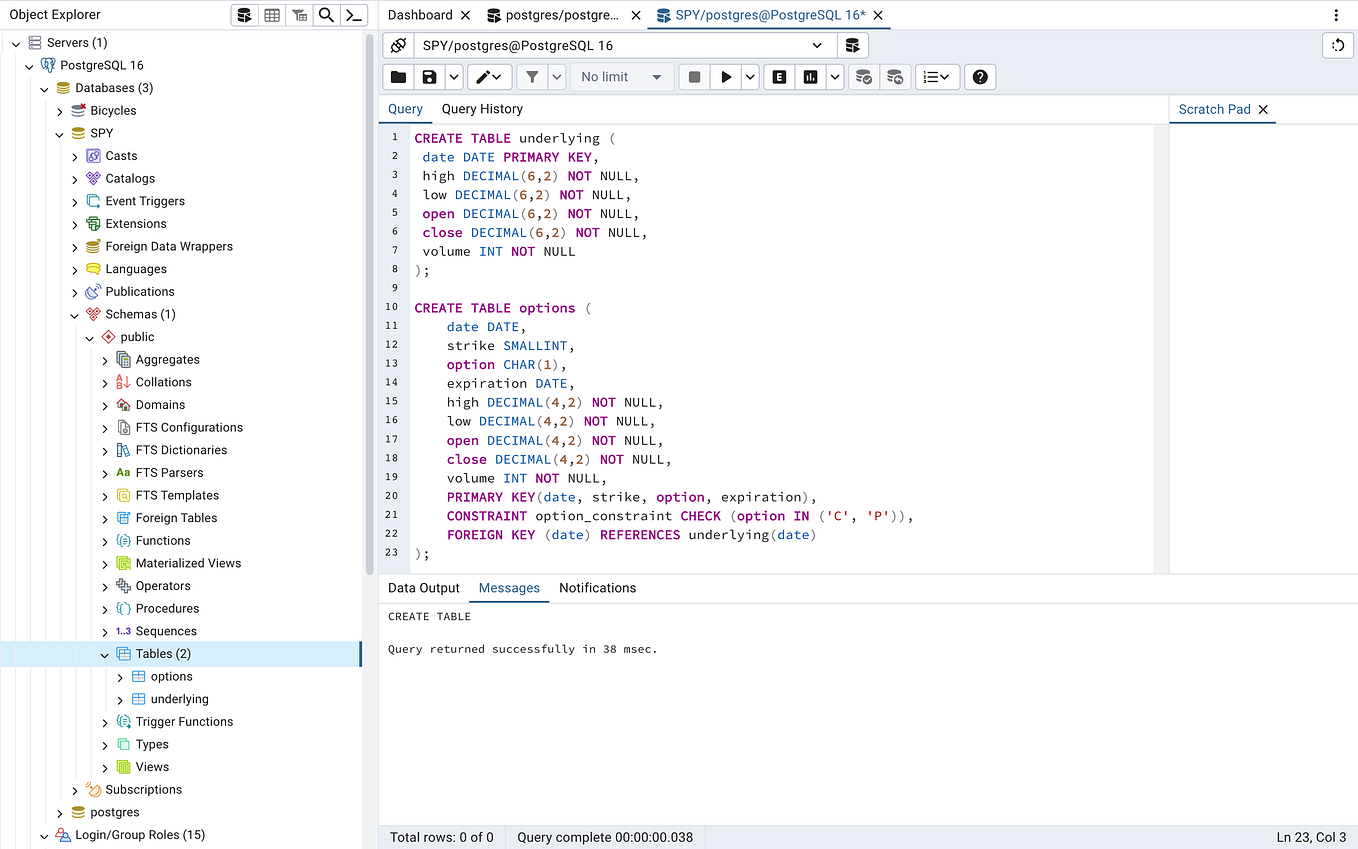Screen dimensions: 1358x849
Task: Open the PSQL Tool terminal icon
Action: (353, 14)
